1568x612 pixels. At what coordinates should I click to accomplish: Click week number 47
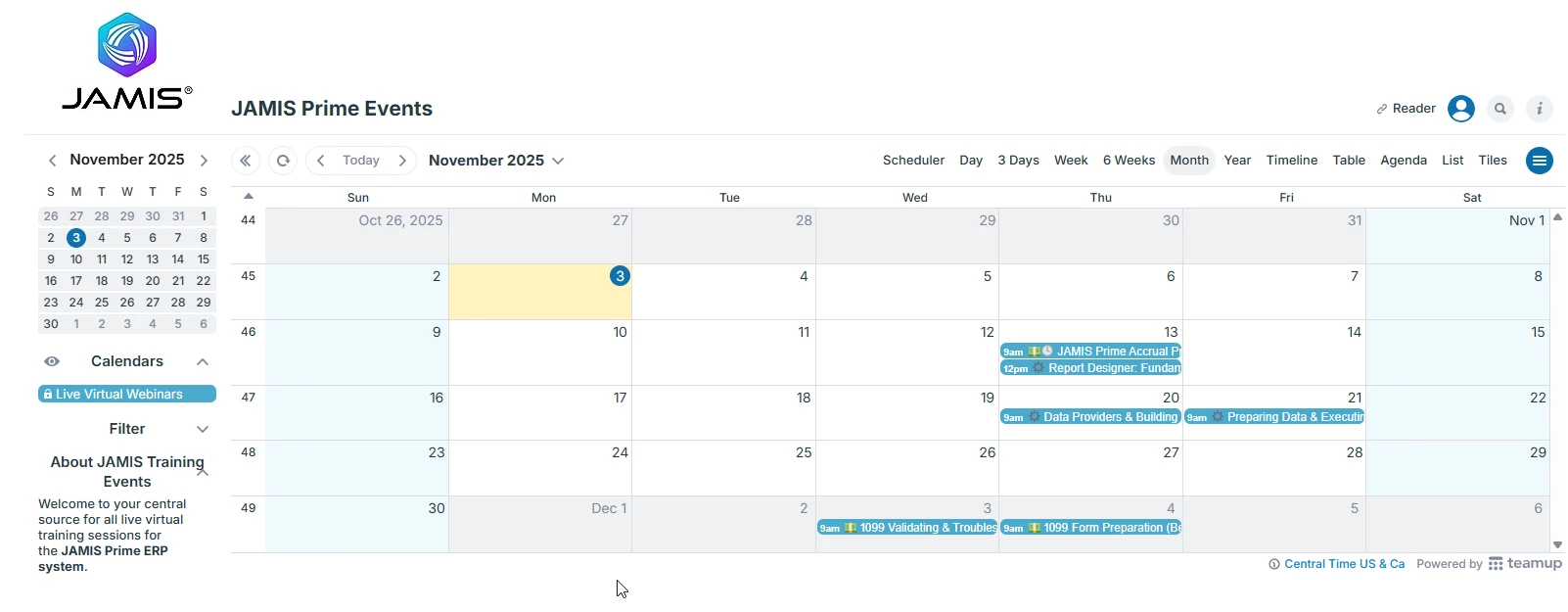249,398
